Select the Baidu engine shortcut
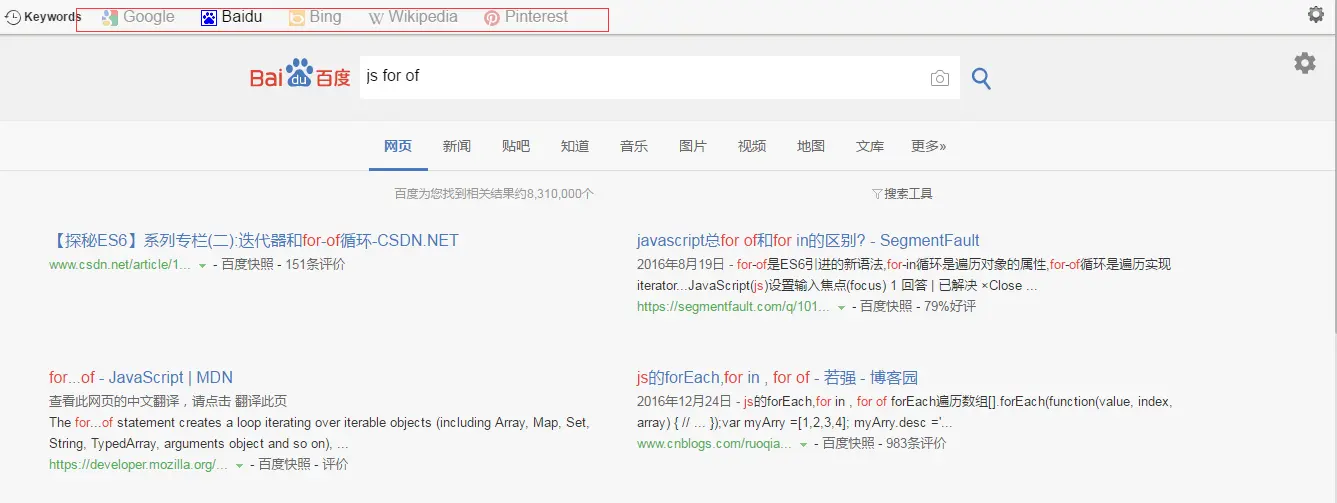 231,17
